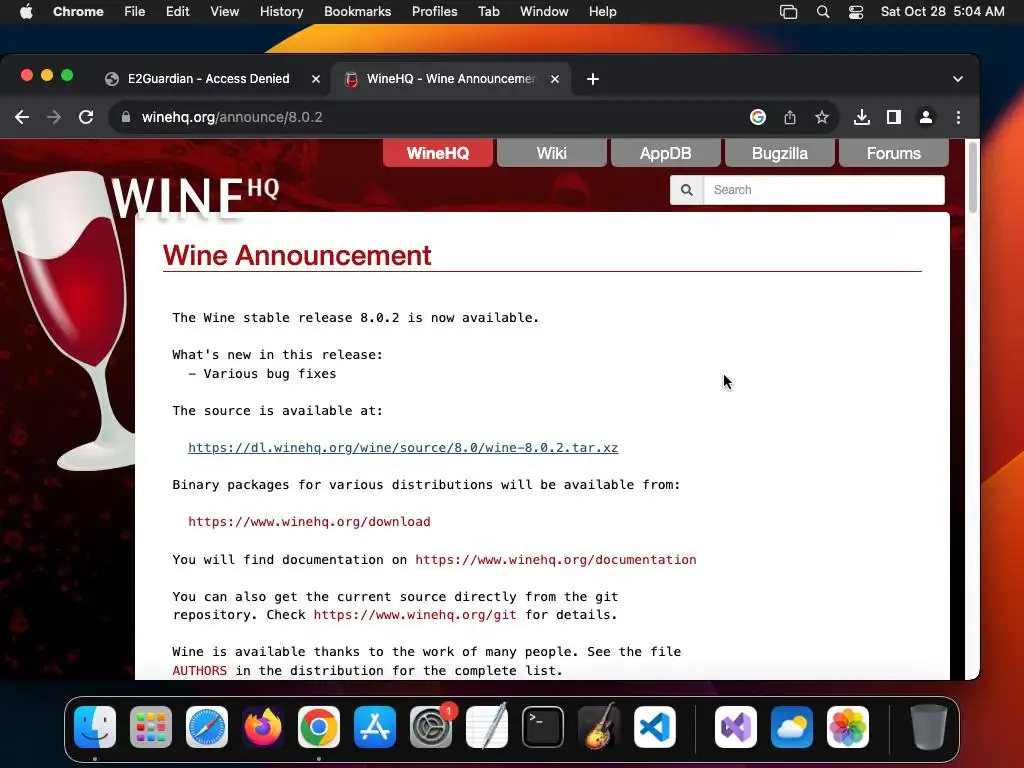Image resolution: width=1024 pixels, height=768 pixels.
Task: Go back using the Chrome back arrow
Action: tap(22, 117)
